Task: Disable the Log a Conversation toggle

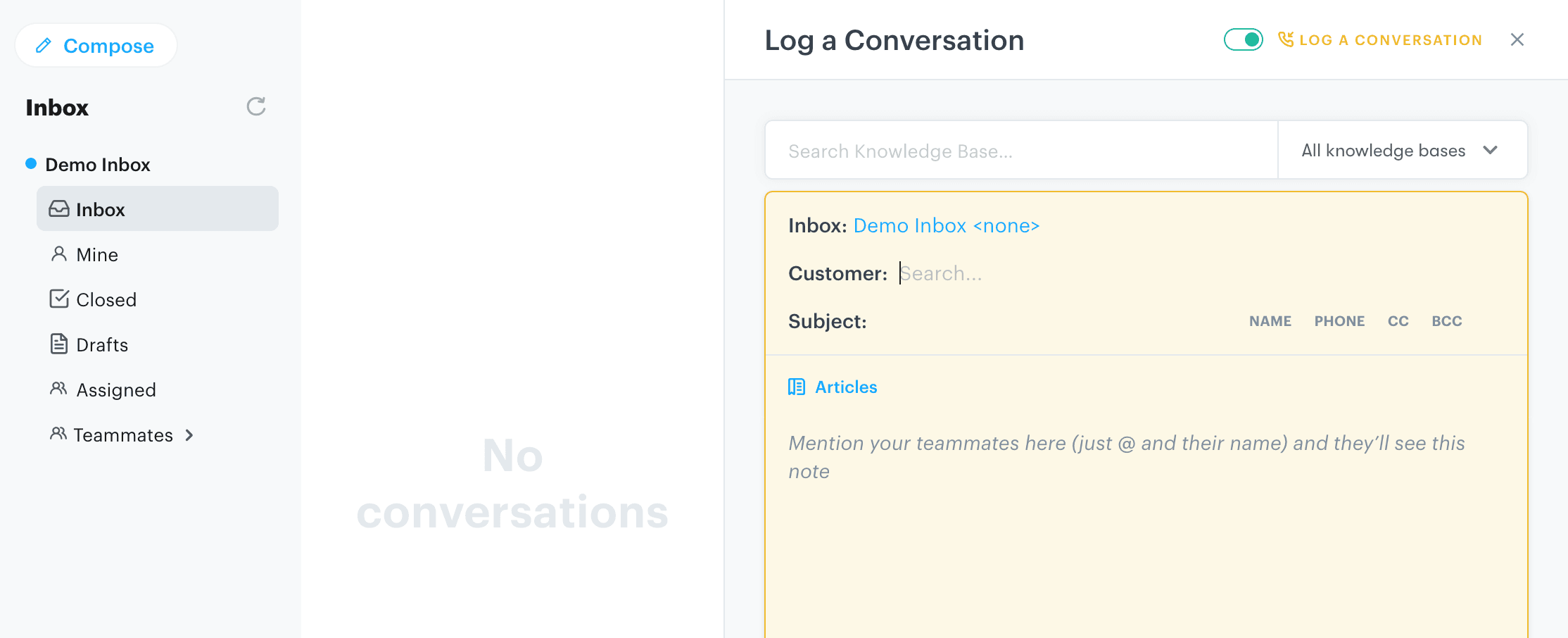Action: [x=1244, y=39]
